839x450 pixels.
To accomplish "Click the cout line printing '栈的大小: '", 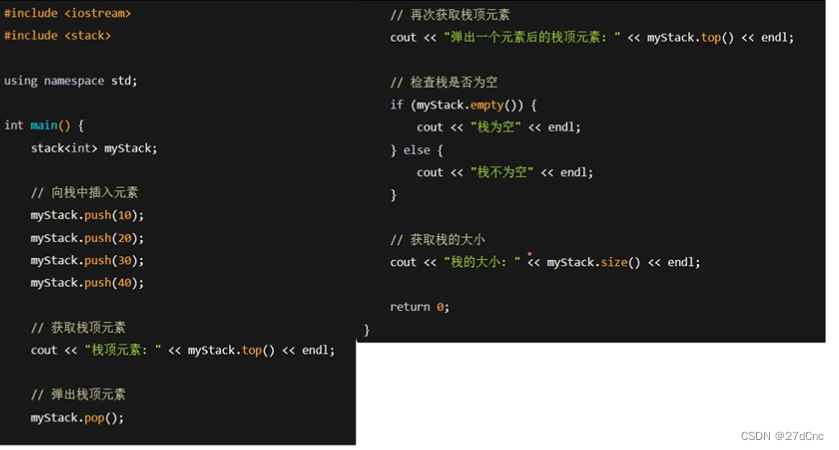I will point(545,262).
